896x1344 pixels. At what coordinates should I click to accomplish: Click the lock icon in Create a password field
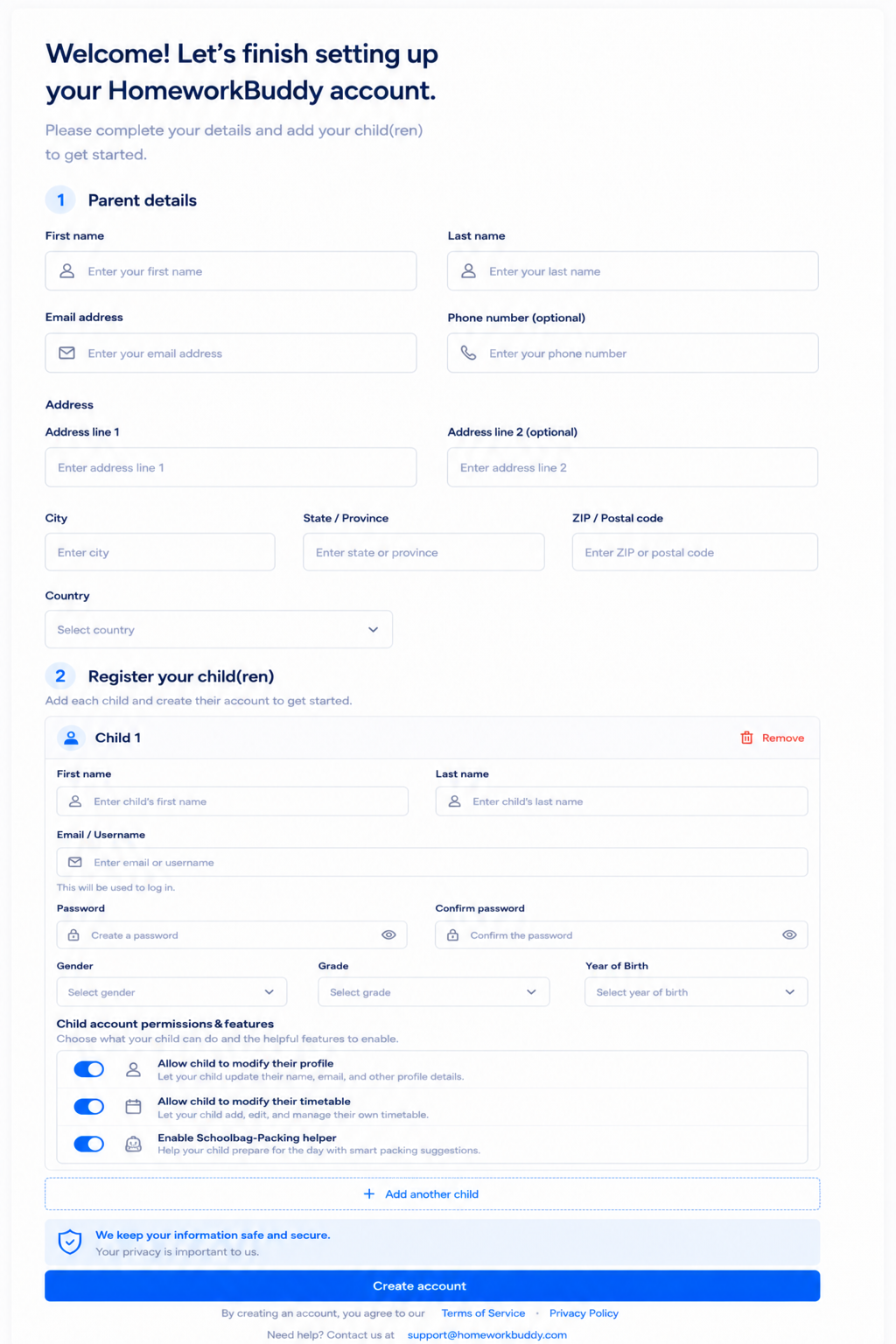point(73,935)
